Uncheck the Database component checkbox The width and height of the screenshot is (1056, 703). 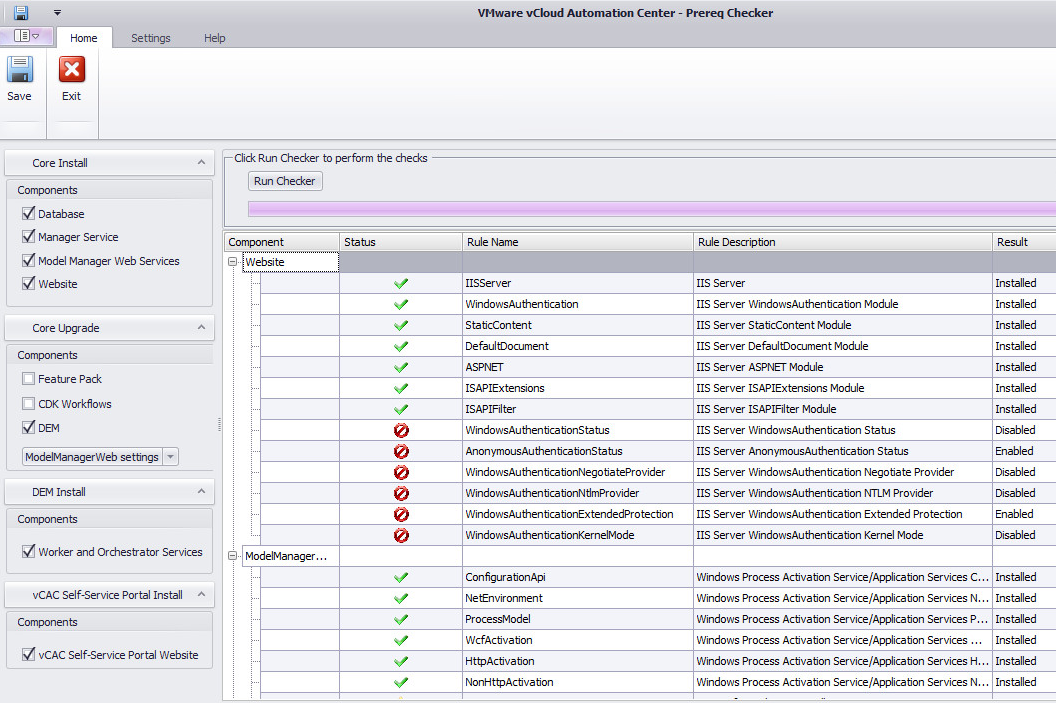pyautogui.click(x=28, y=213)
